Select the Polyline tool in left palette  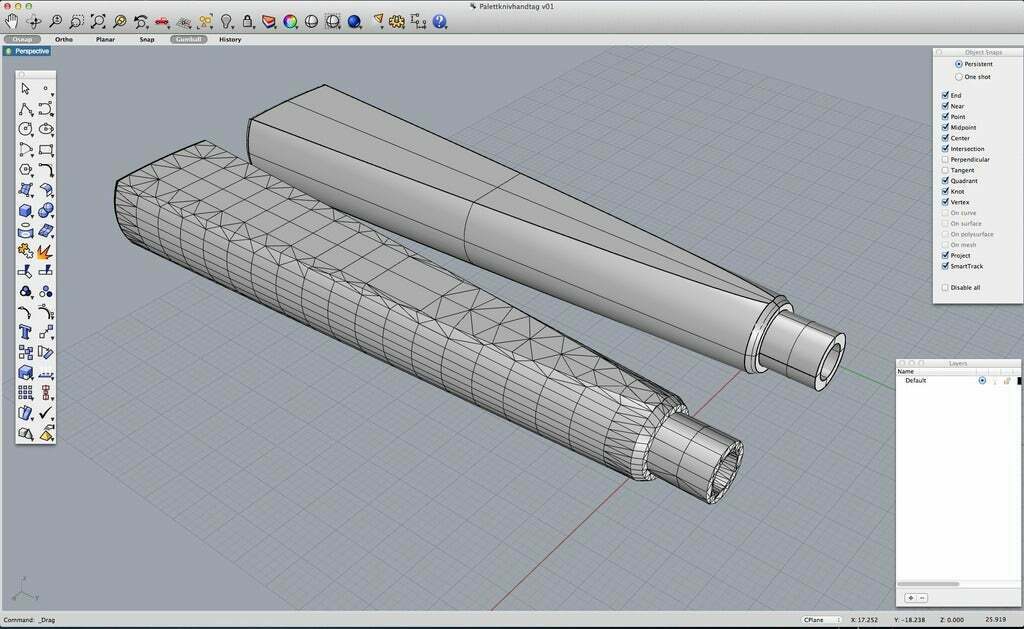25,109
